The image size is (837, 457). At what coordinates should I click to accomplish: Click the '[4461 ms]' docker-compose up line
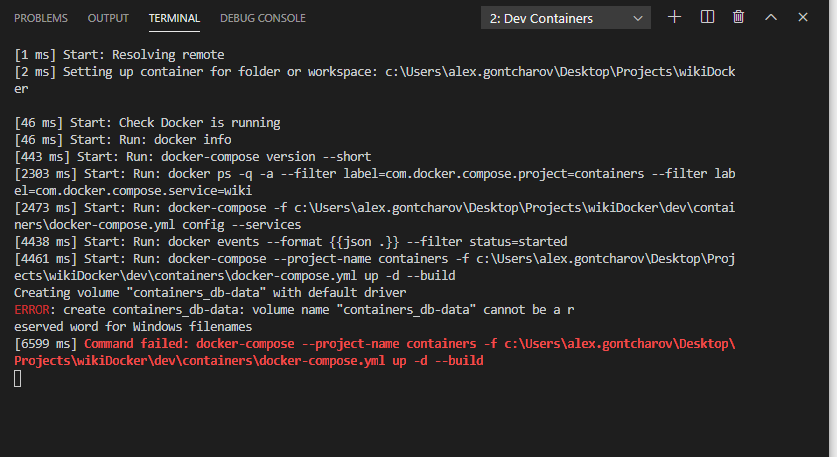(375, 267)
